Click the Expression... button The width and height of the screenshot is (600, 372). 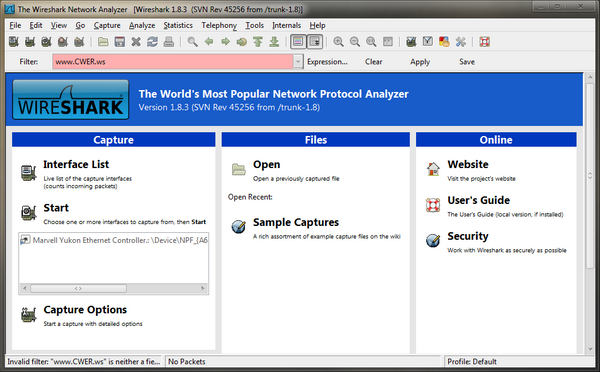pos(327,62)
